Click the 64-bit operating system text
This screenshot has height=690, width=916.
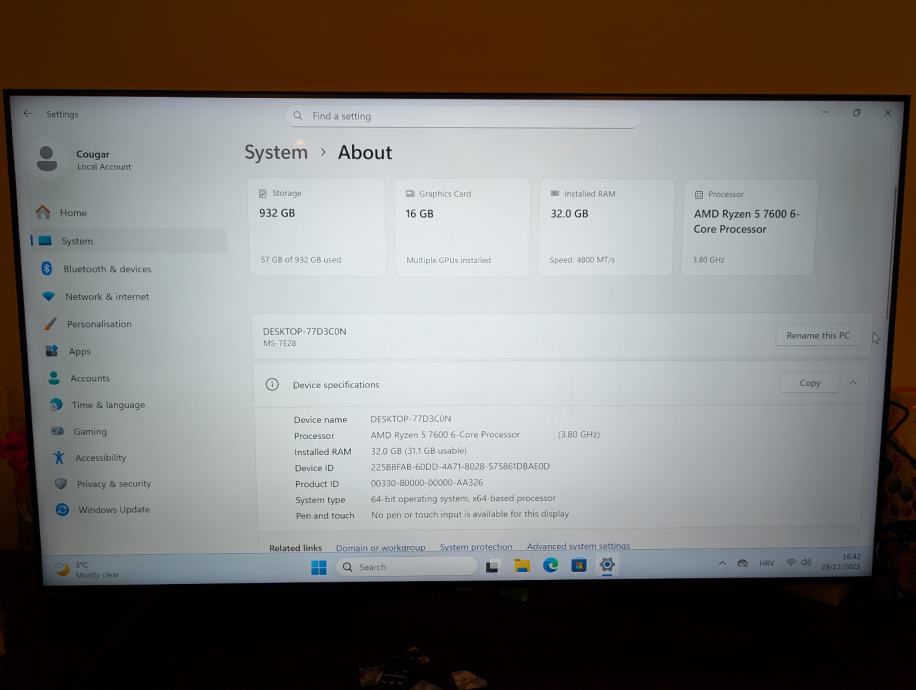coord(463,498)
